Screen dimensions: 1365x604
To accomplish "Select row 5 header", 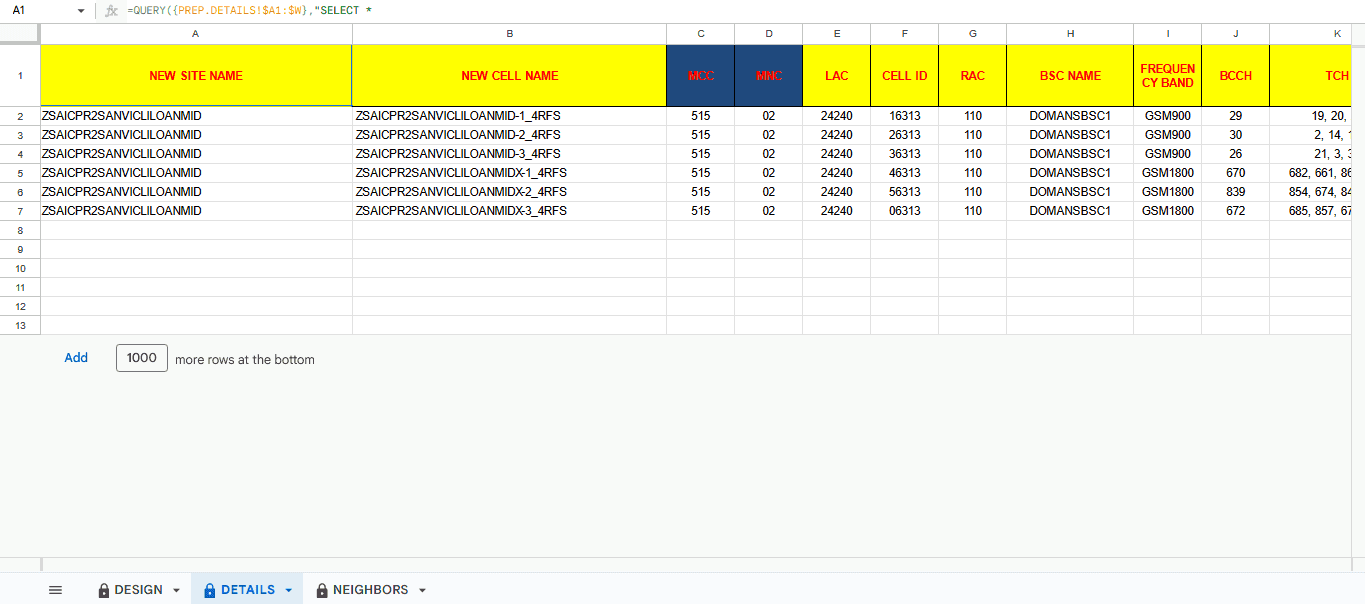I will (x=20, y=173).
